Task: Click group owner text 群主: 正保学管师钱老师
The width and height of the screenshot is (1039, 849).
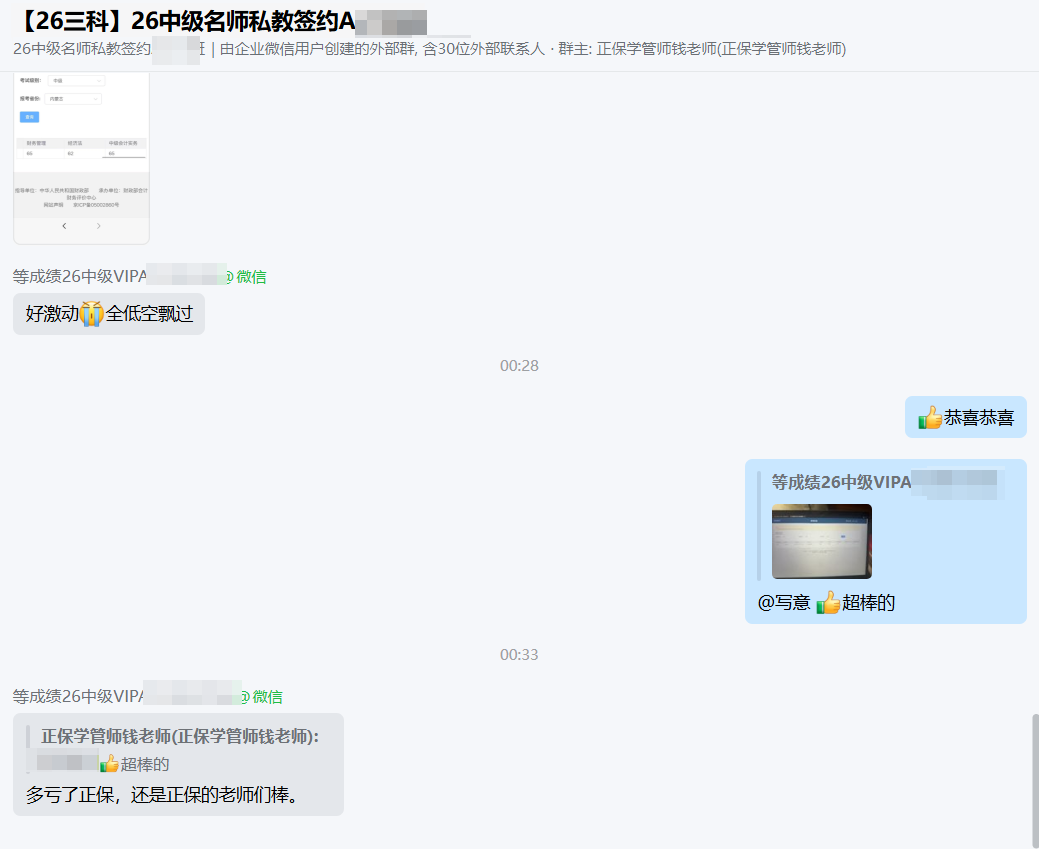Action: (x=702, y=49)
